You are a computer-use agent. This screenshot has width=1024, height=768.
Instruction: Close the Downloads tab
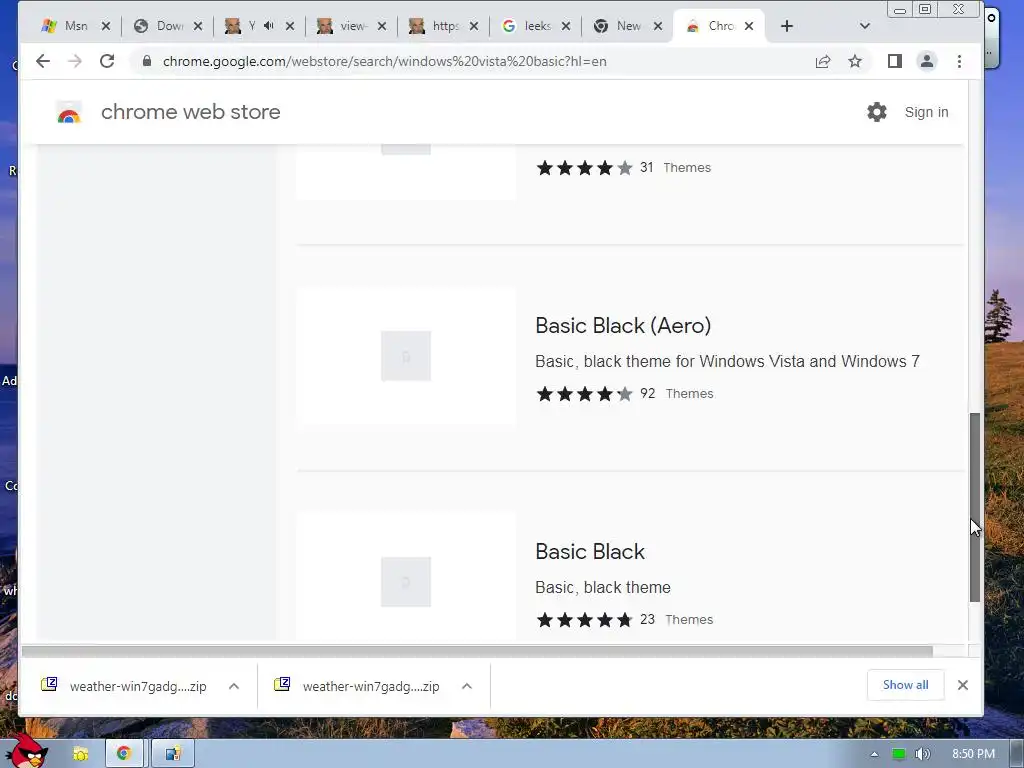[x=198, y=26]
